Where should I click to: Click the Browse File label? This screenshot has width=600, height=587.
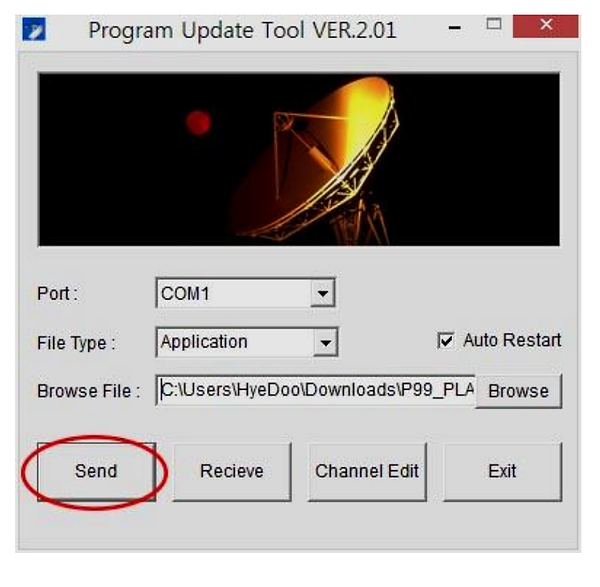click(x=88, y=391)
